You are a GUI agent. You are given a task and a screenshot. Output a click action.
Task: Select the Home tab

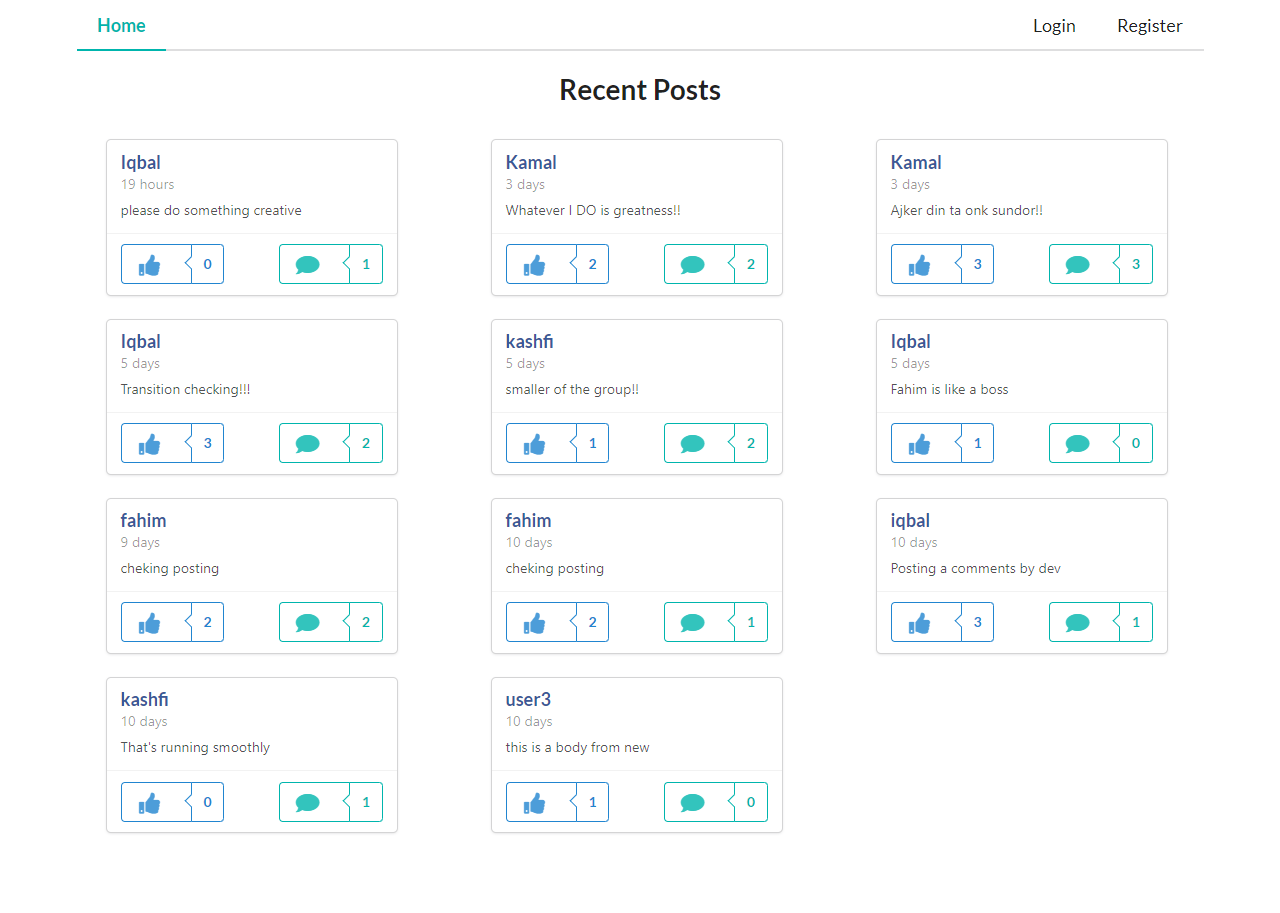pos(121,26)
